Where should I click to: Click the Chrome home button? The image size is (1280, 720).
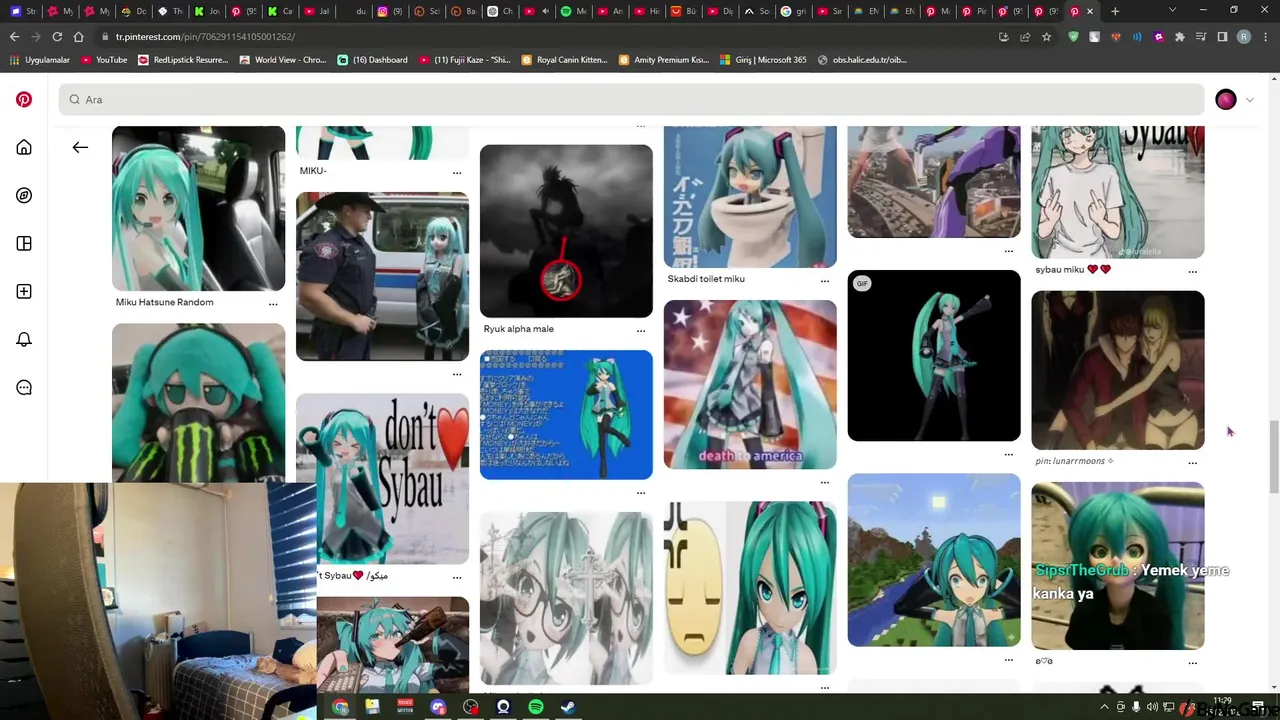pyautogui.click(x=79, y=36)
